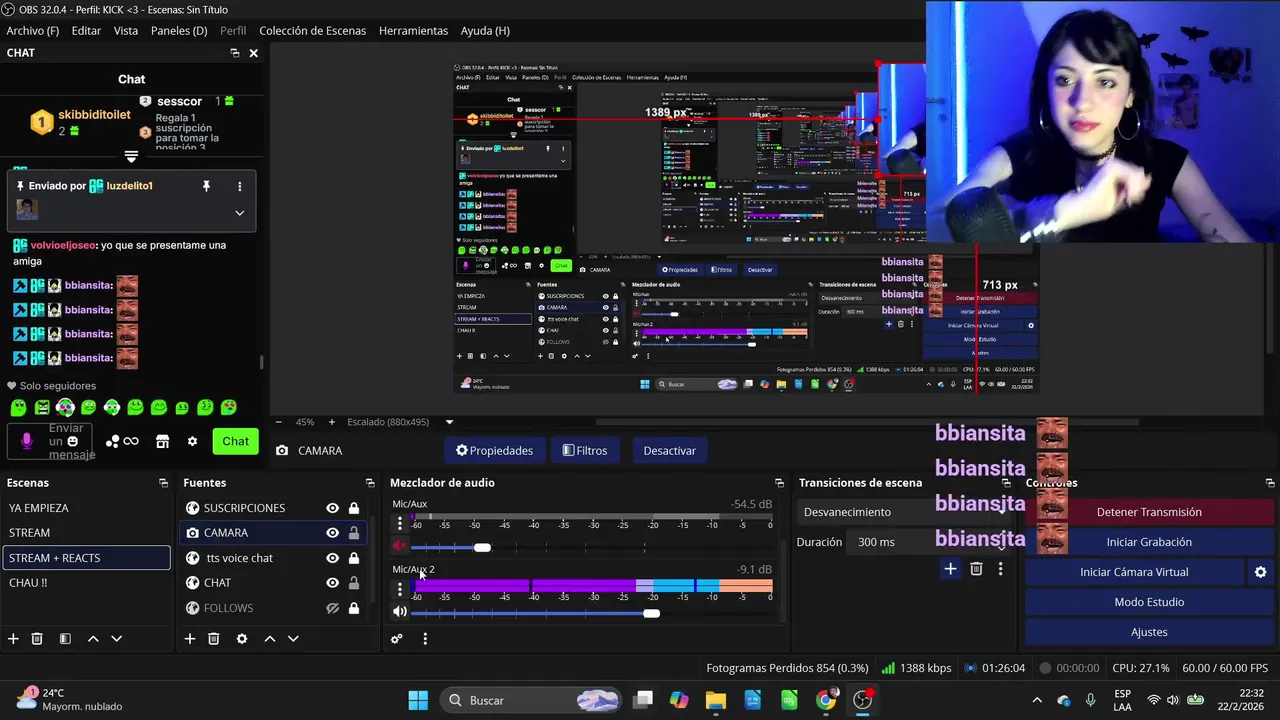Move the selected source down in Fuentes
Image resolution: width=1280 pixels, height=720 pixels.
tap(293, 639)
